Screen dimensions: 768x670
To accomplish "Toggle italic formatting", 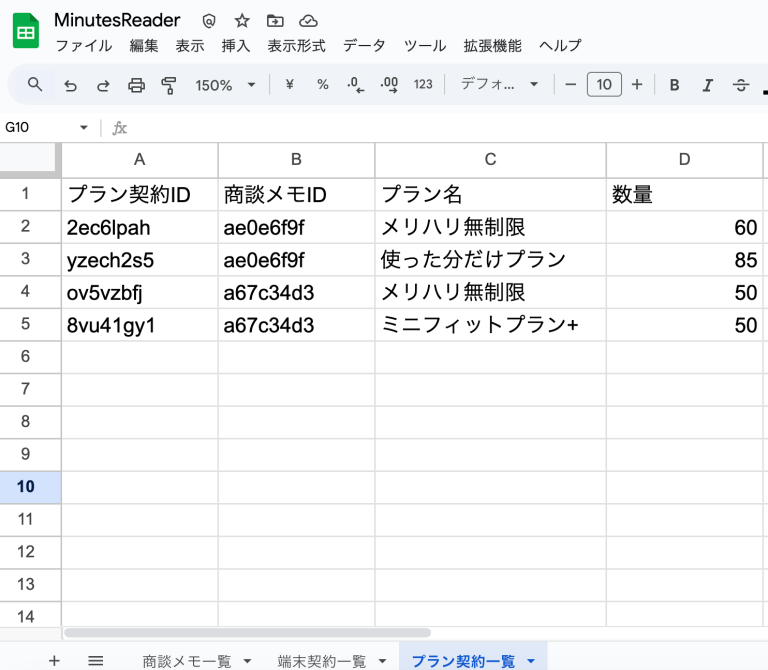I will pos(707,85).
